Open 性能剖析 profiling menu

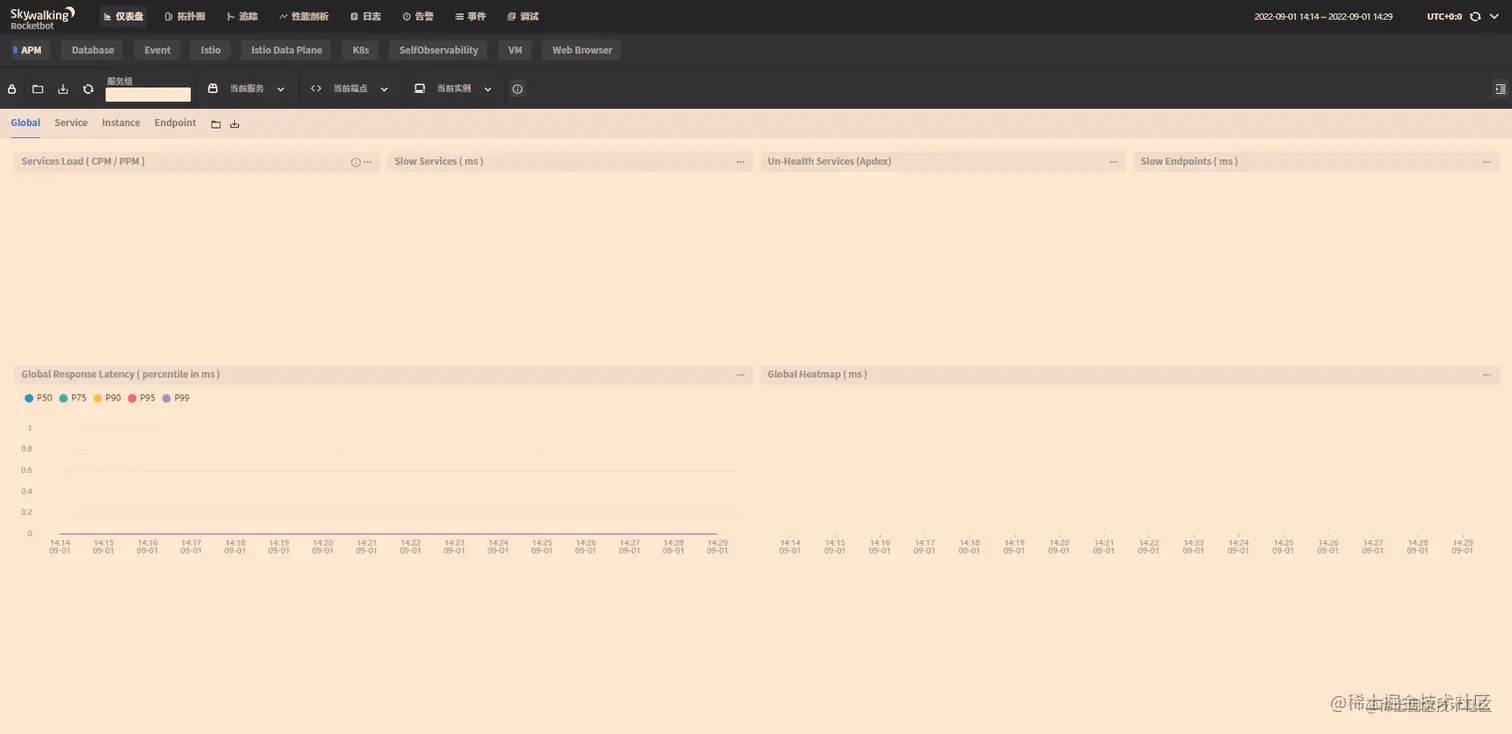[x=304, y=17]
